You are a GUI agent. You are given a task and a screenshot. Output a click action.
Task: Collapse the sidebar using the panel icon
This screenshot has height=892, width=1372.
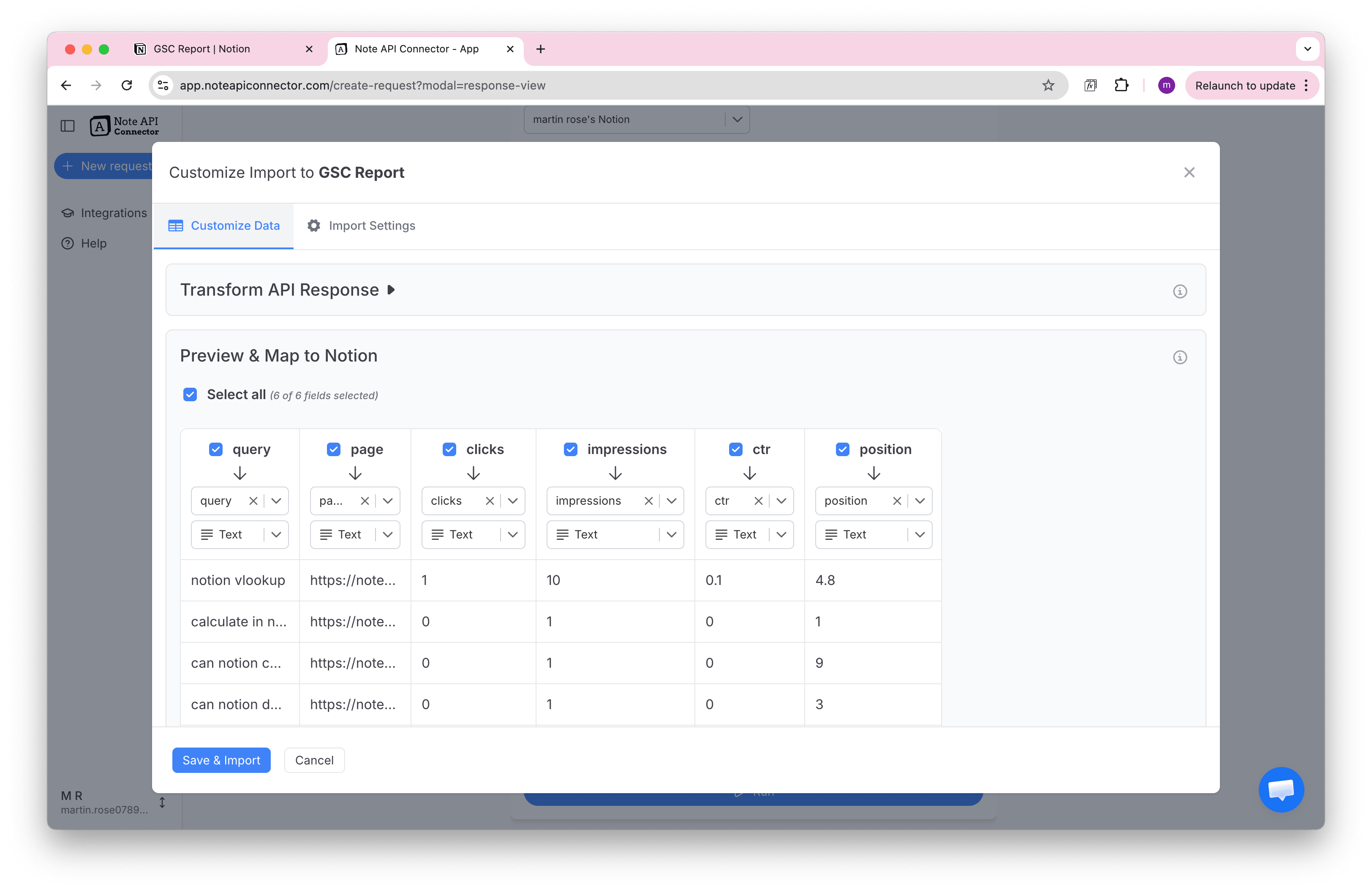[68, 125]
